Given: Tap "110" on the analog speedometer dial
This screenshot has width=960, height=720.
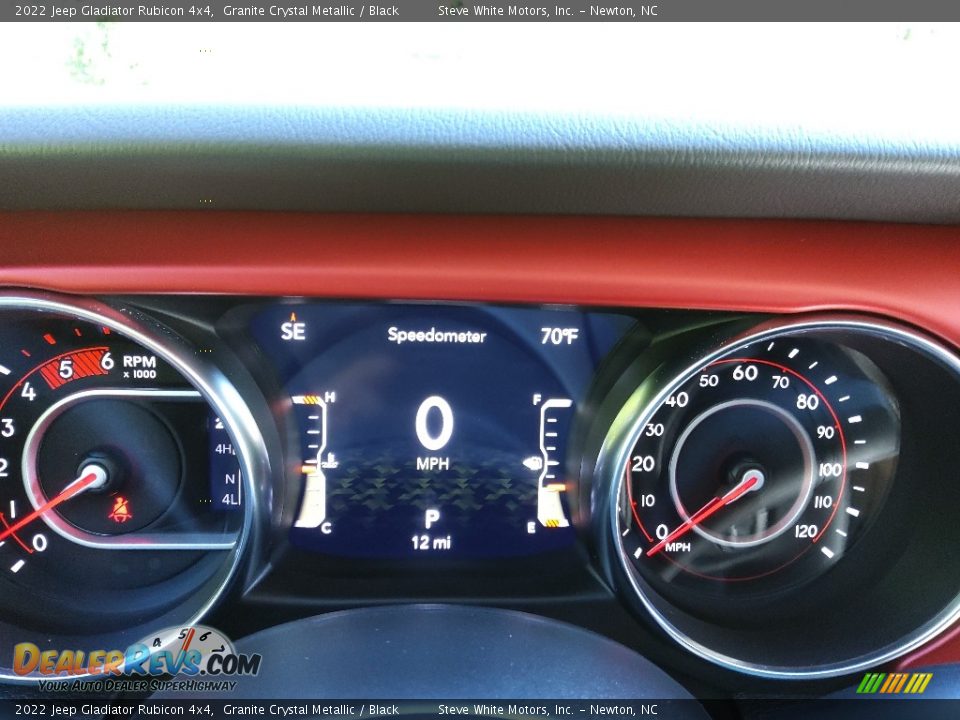Looking at the screenshot, I should coord(823,502).
